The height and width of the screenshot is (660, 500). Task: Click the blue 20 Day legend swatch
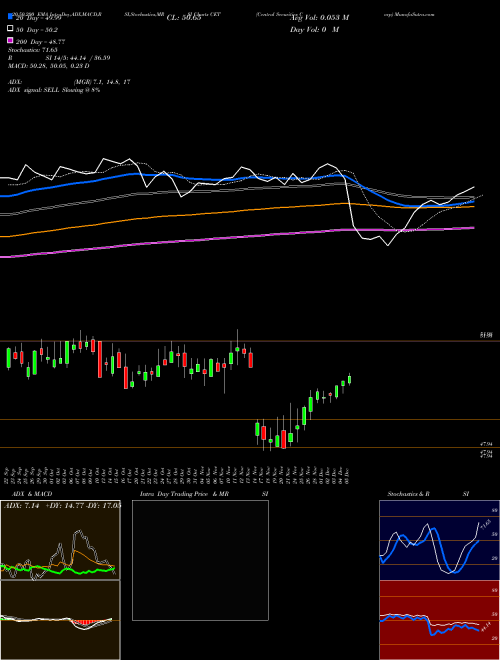pos(10,17)
